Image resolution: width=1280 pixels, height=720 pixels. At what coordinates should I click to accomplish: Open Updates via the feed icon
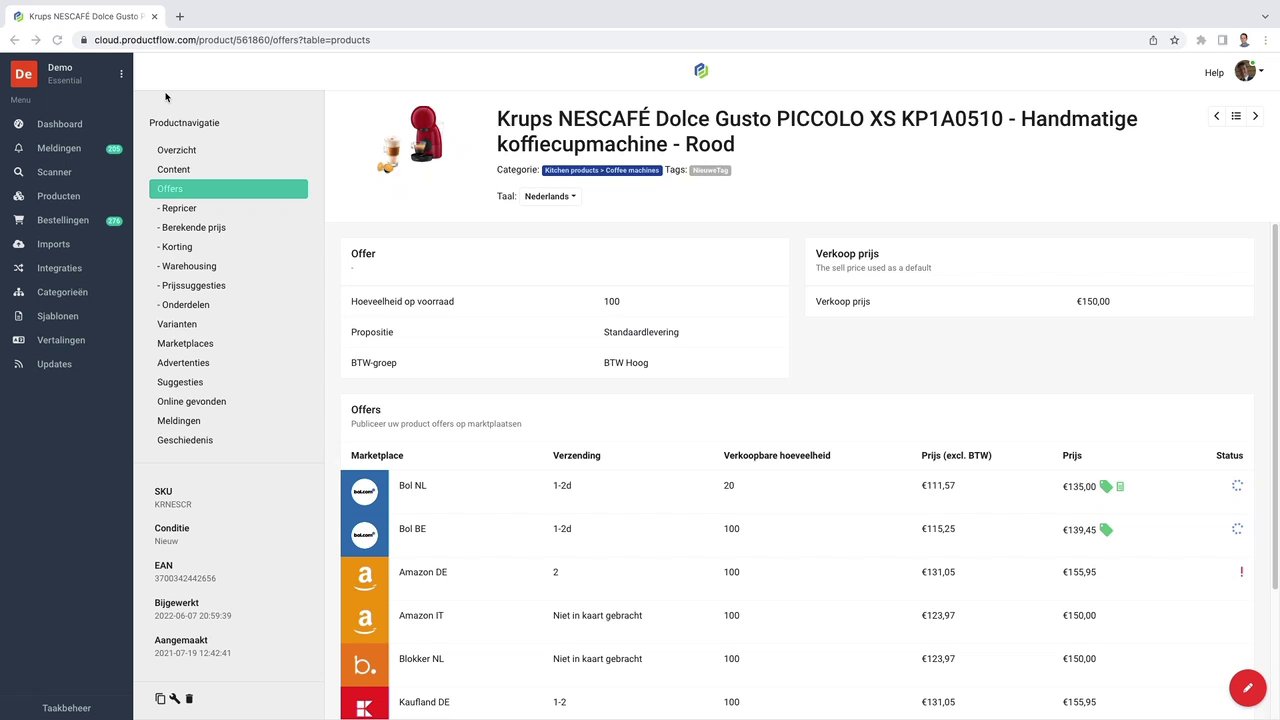(19, 364)
